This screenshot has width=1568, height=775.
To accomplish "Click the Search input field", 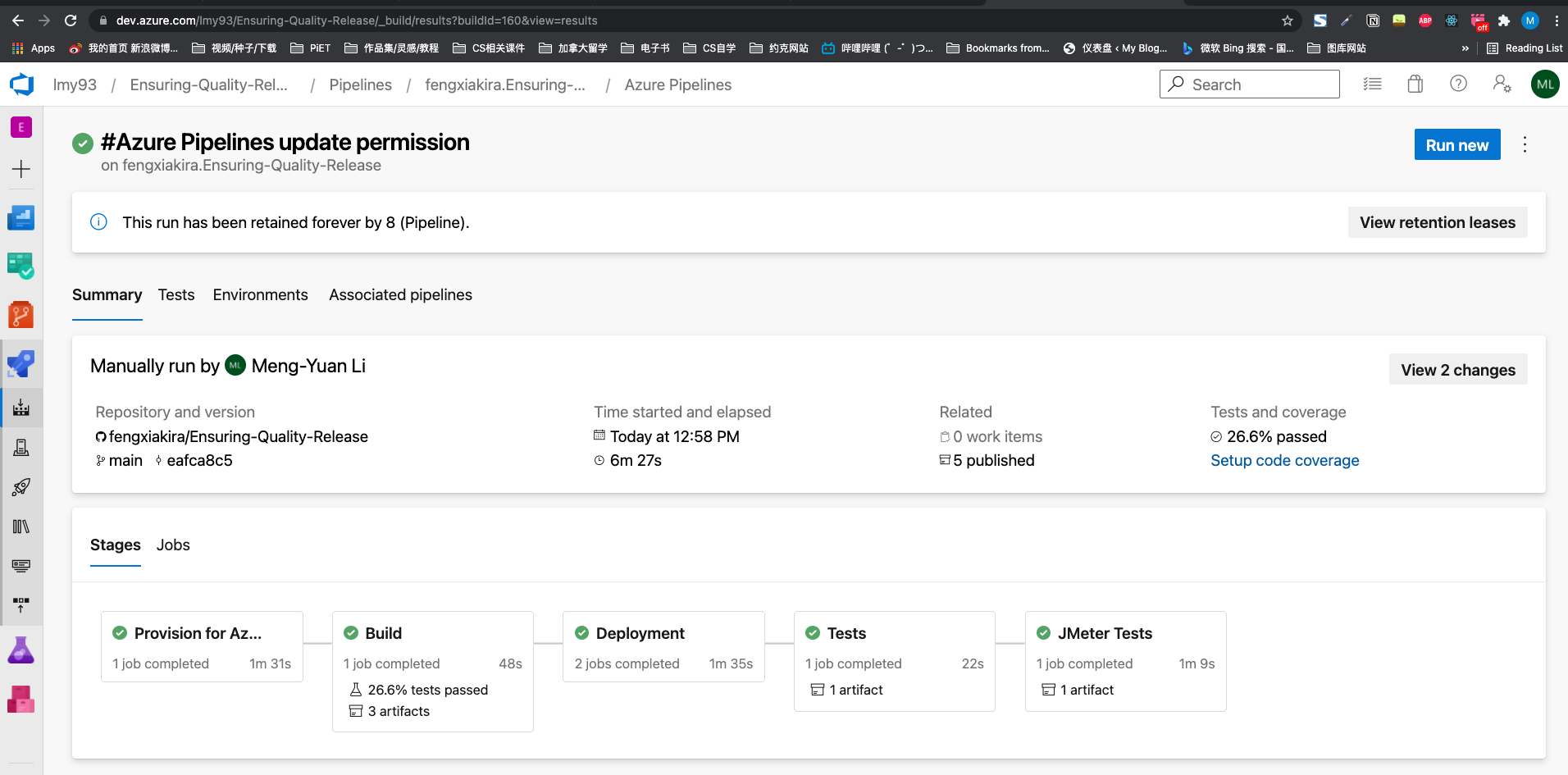I will [x=1249, y=84].
